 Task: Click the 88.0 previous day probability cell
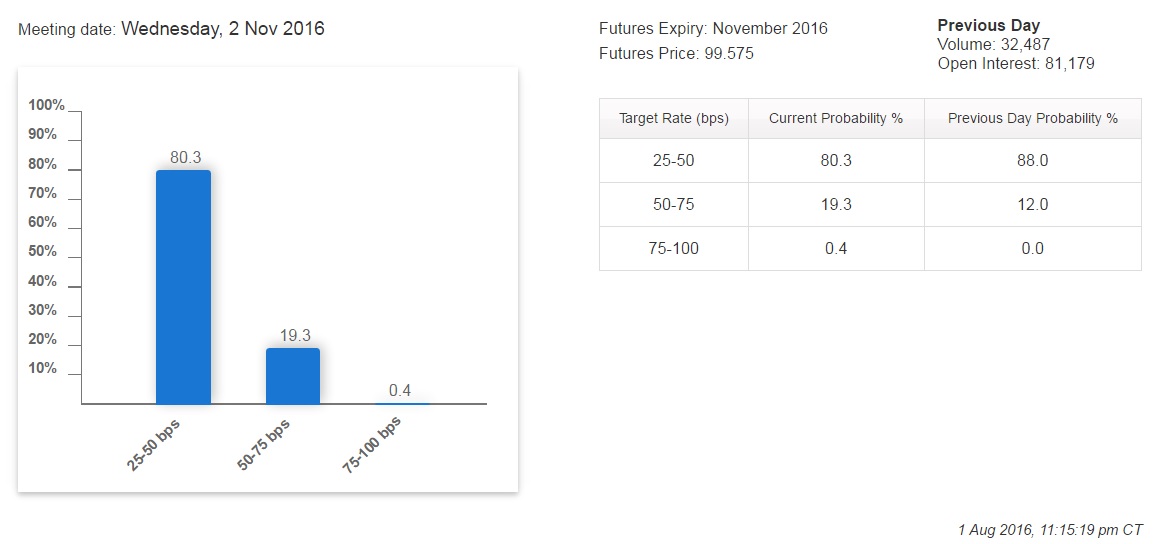1032,160
